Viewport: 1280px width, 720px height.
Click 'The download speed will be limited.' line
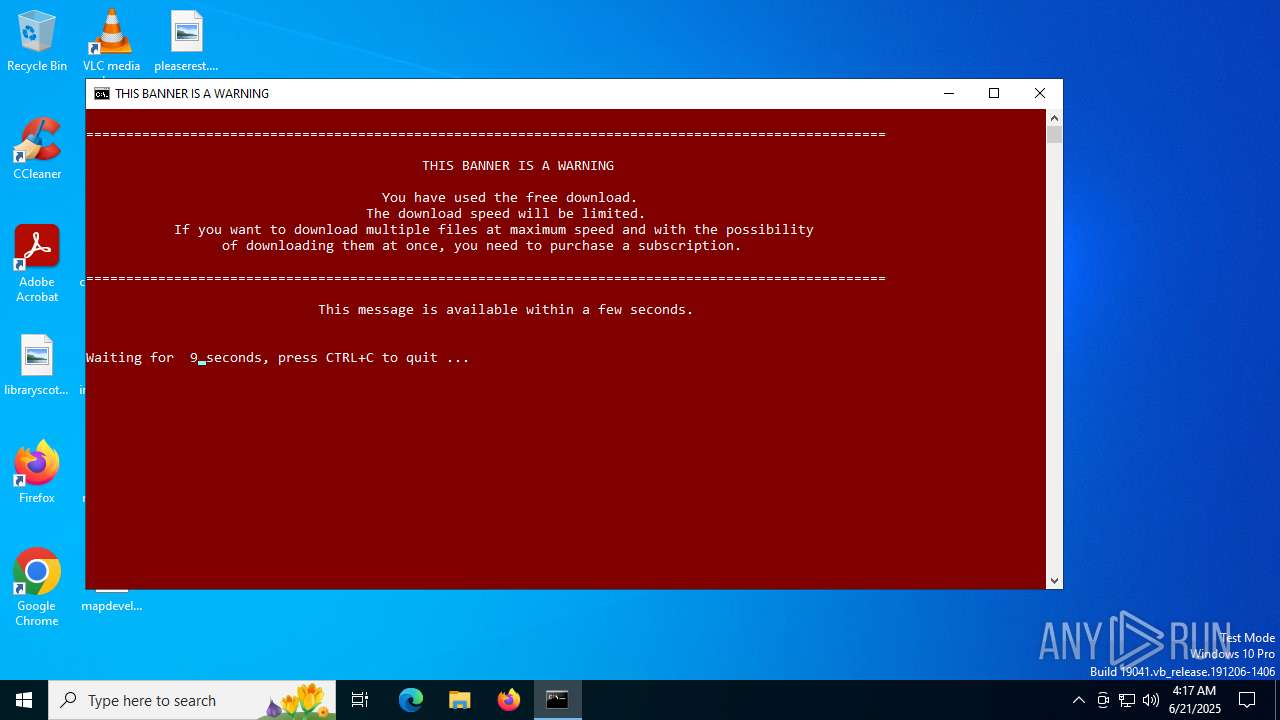(505, 213)
